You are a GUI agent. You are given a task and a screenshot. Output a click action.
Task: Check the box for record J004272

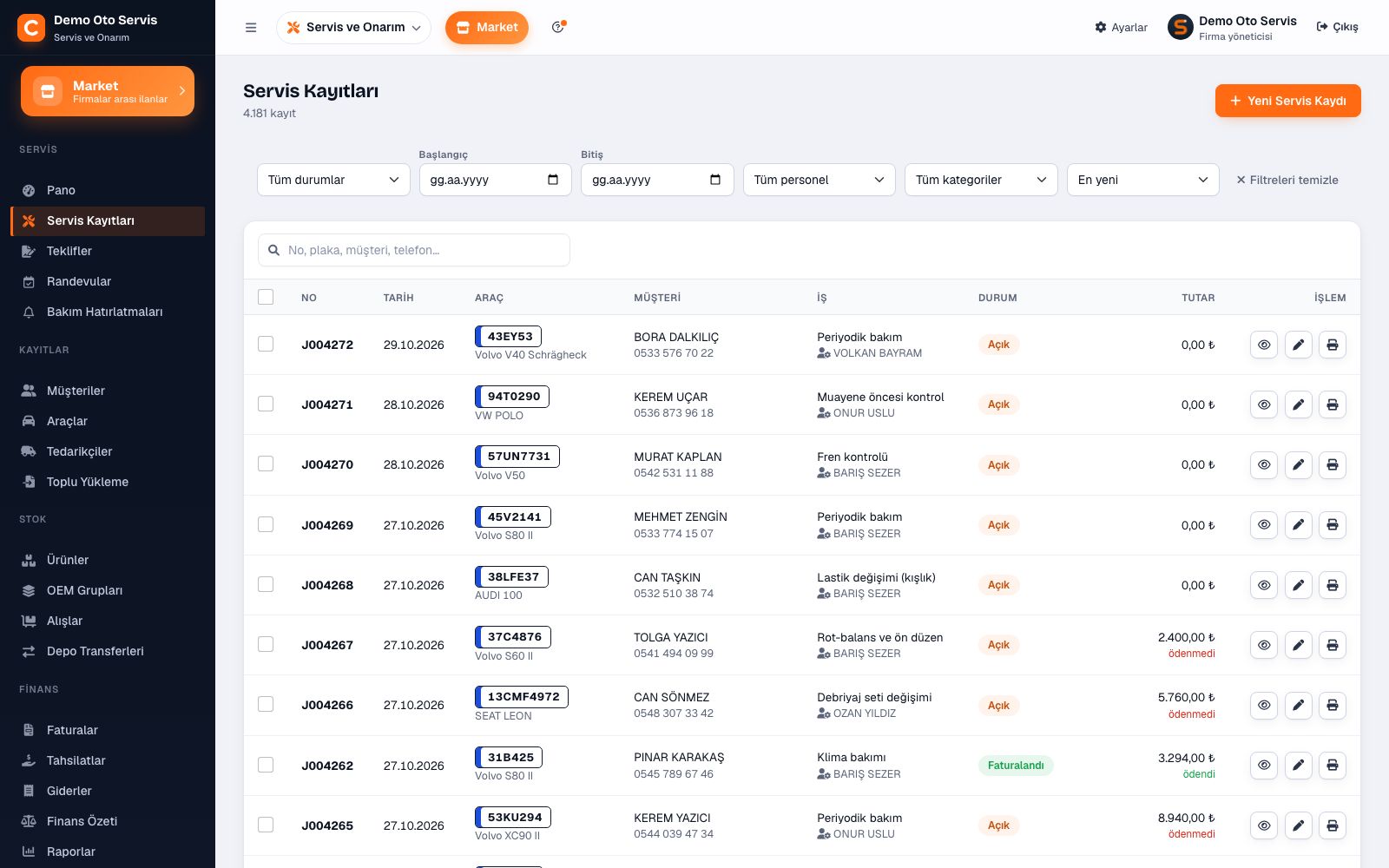pos(266,344)
